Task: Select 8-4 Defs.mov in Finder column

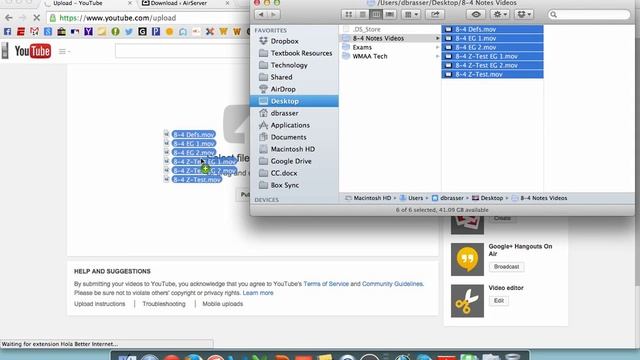Action: tap(492, 29)
